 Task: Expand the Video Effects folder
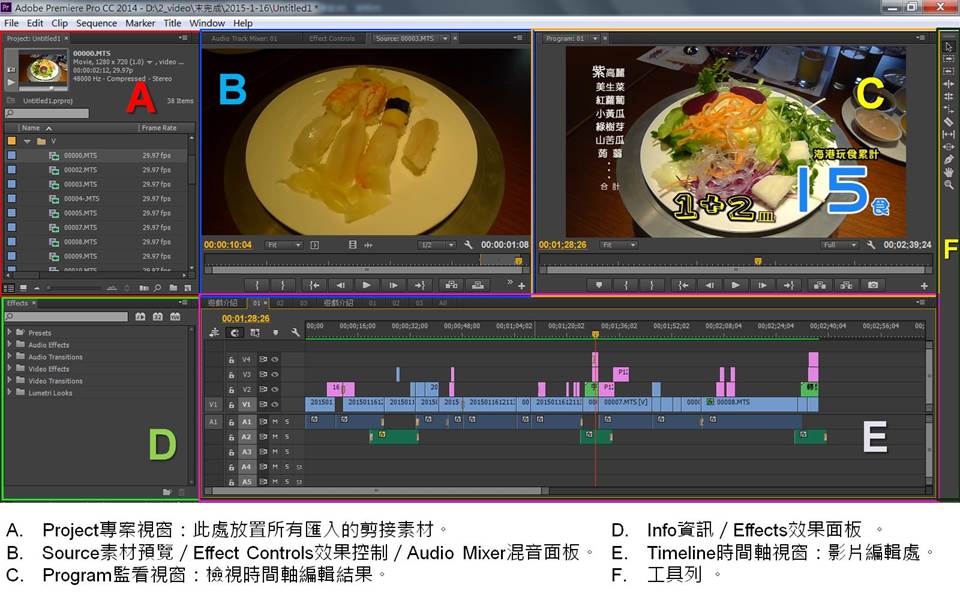click(9, 369)
